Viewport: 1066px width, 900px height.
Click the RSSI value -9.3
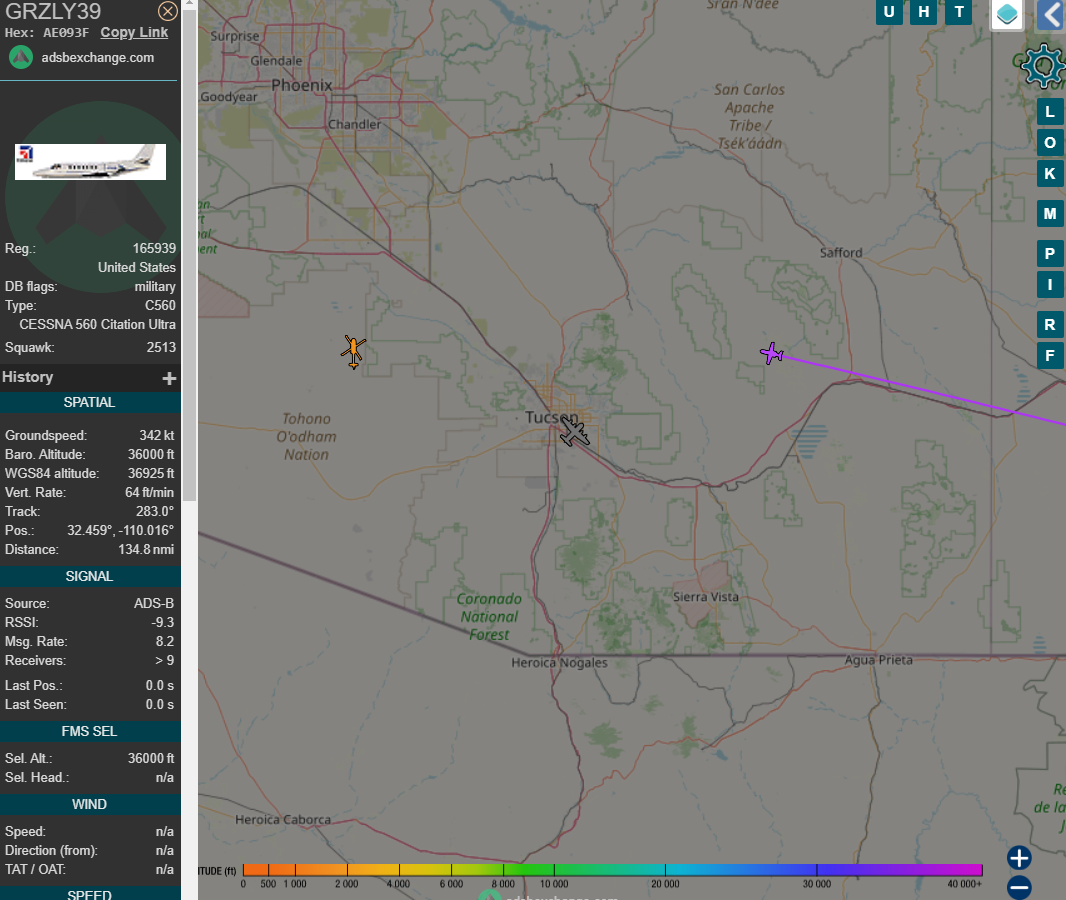tap(162, 623)
